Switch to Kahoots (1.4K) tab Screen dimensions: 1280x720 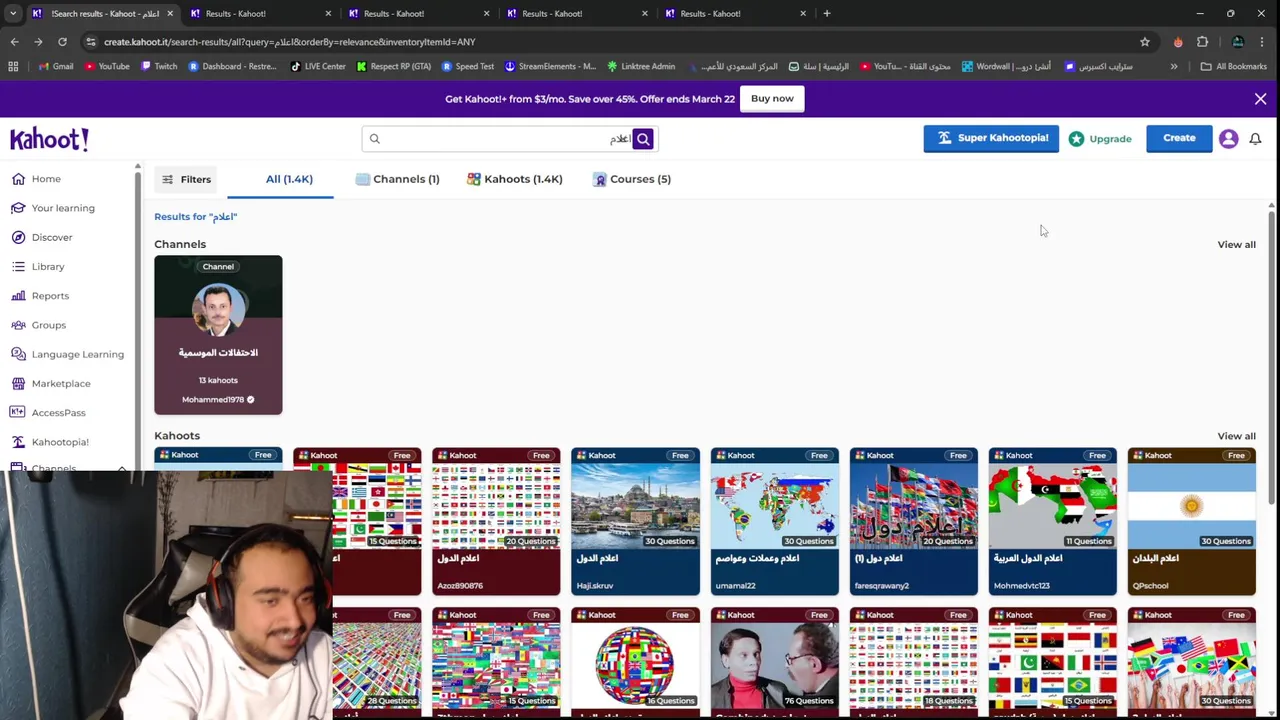click(x=514, y=179)
